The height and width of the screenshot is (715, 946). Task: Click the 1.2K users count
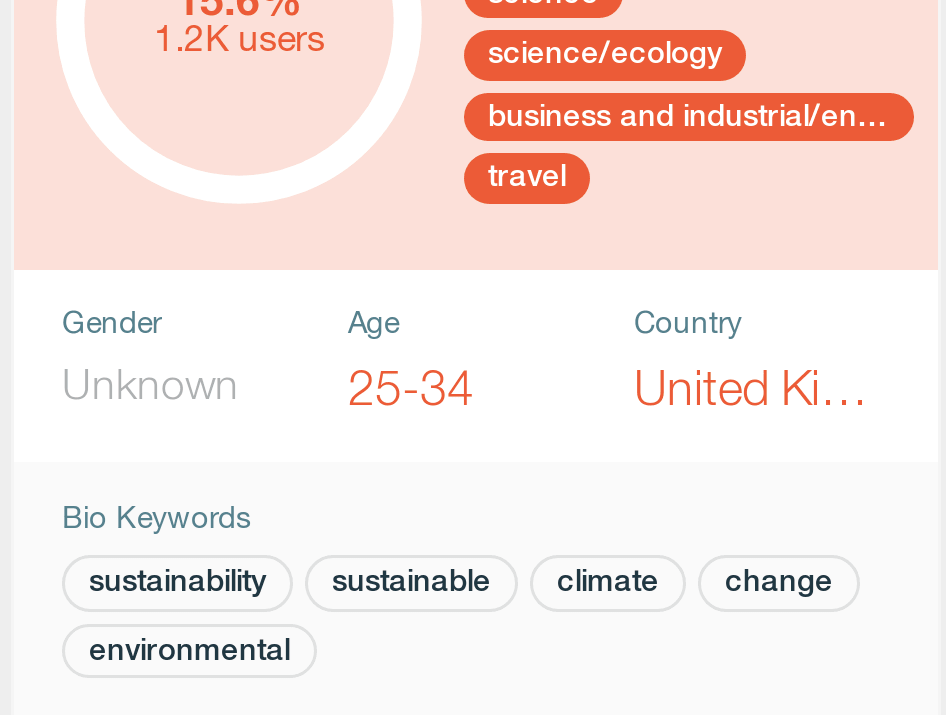click(x=239, y=40)
